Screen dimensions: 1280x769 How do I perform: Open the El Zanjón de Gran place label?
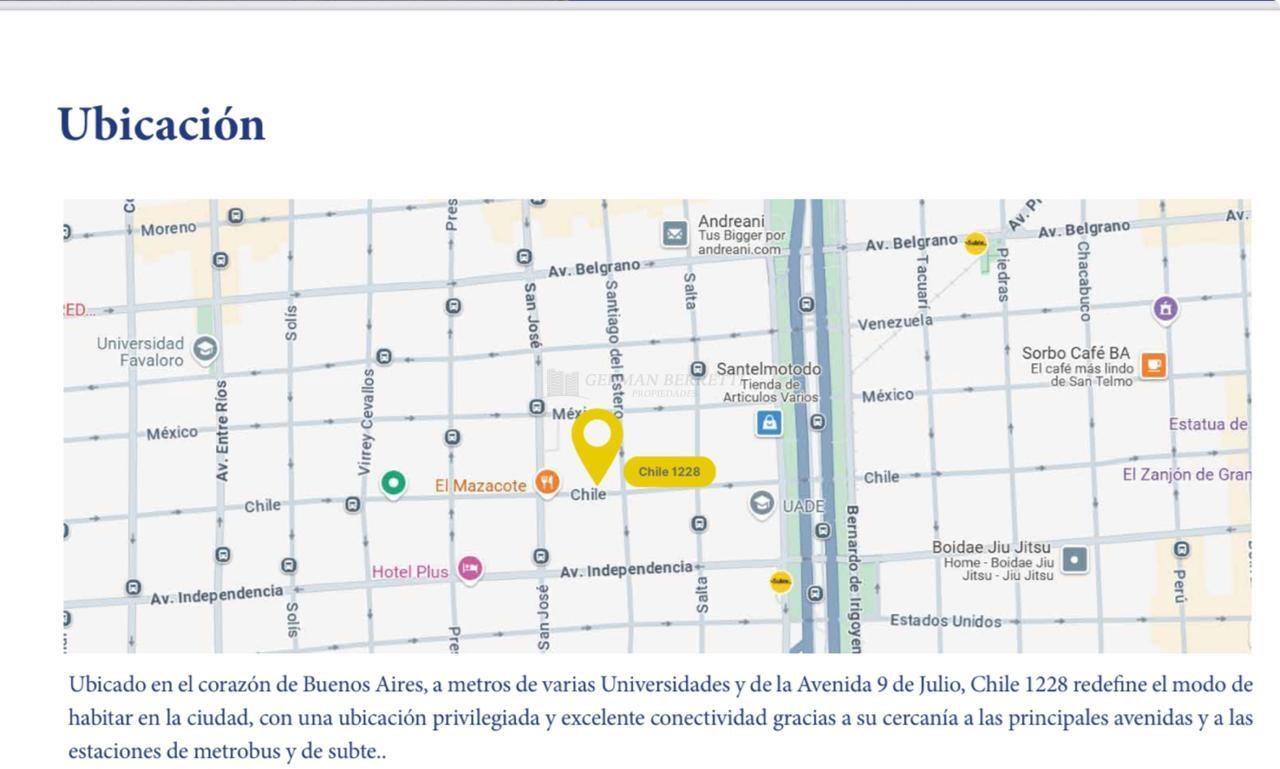[x=1185, y=474]
